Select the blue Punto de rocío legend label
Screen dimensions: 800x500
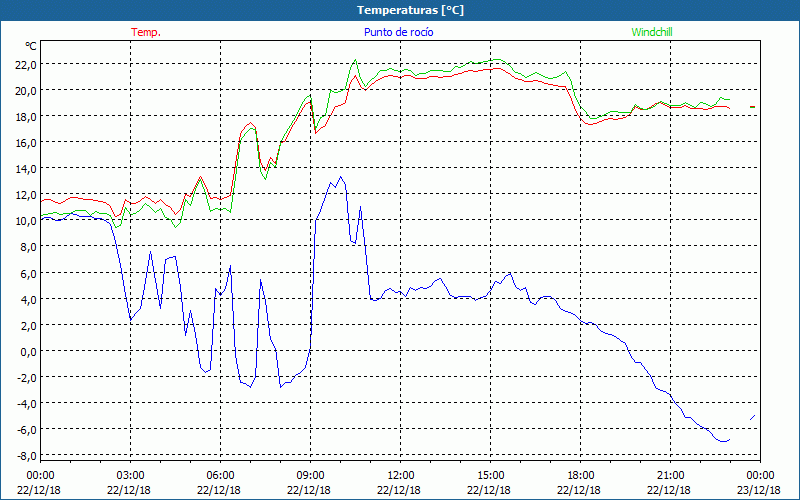click(399, 32)
